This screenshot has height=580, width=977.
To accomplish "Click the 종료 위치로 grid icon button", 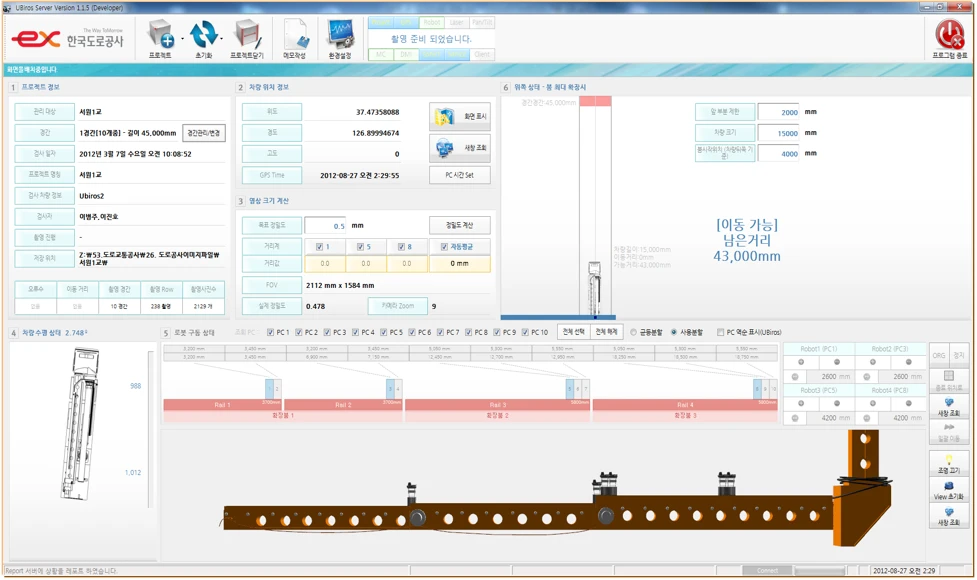I will coord(948,381).
